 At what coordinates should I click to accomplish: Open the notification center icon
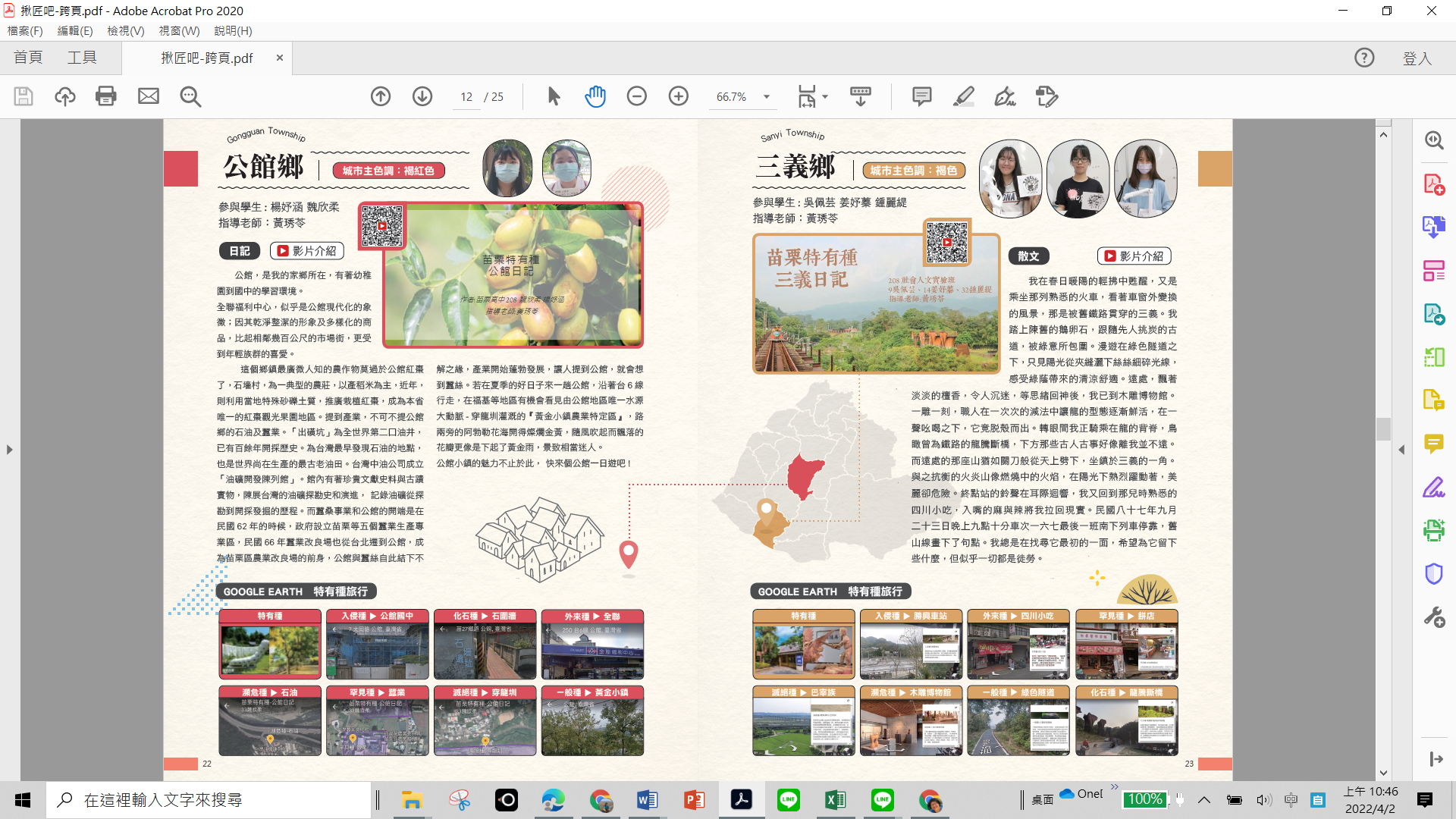point(1425,800)
